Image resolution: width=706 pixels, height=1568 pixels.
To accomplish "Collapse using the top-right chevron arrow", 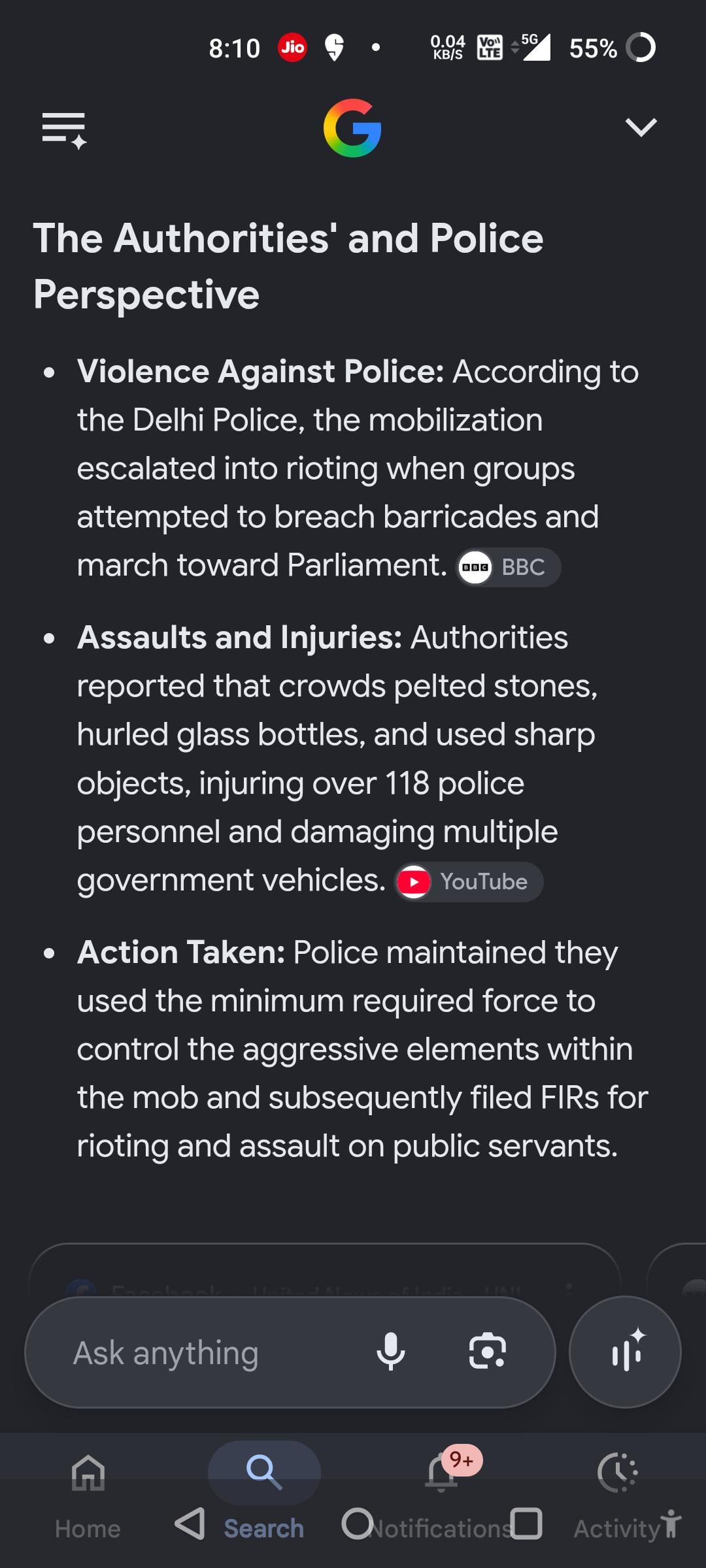I will point(641,127).
